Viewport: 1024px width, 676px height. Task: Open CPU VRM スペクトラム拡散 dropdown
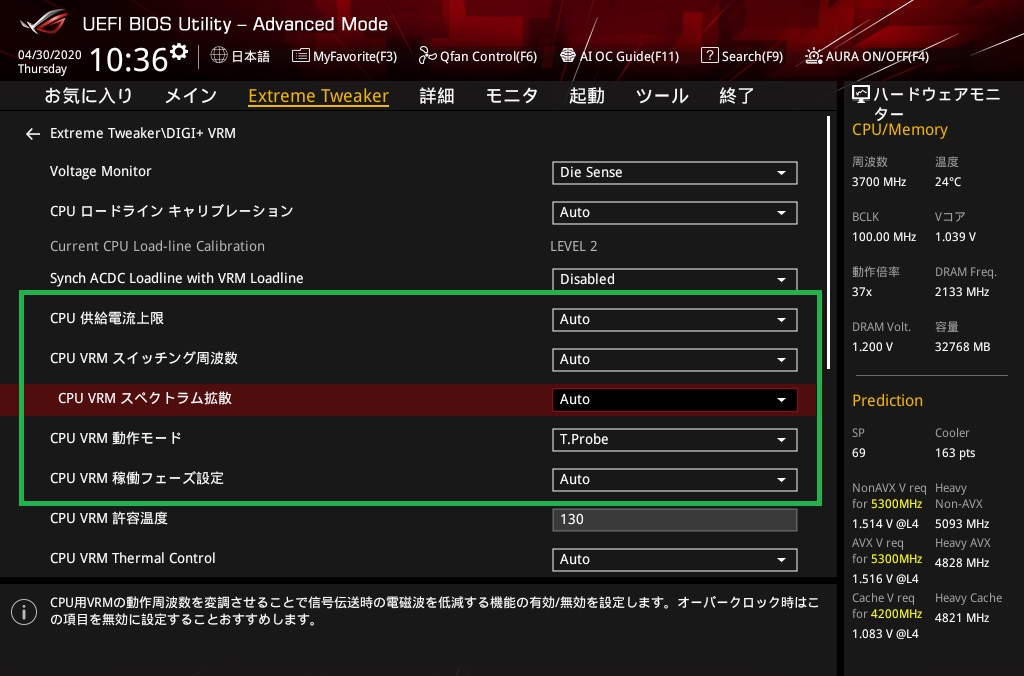[x=675, y=399]
